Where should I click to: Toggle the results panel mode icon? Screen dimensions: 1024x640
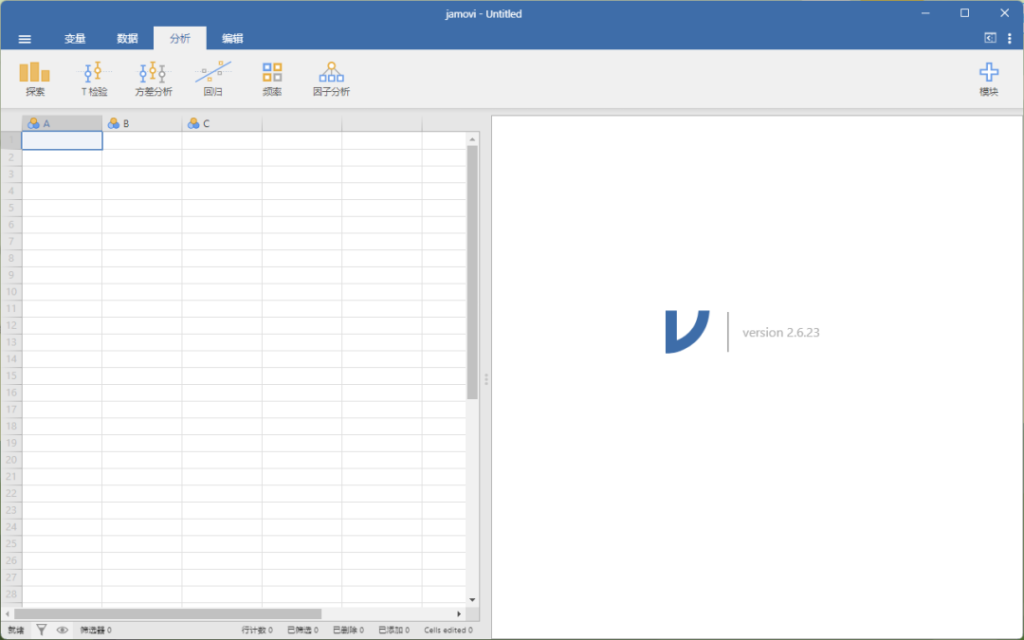[x=990, y=38]
